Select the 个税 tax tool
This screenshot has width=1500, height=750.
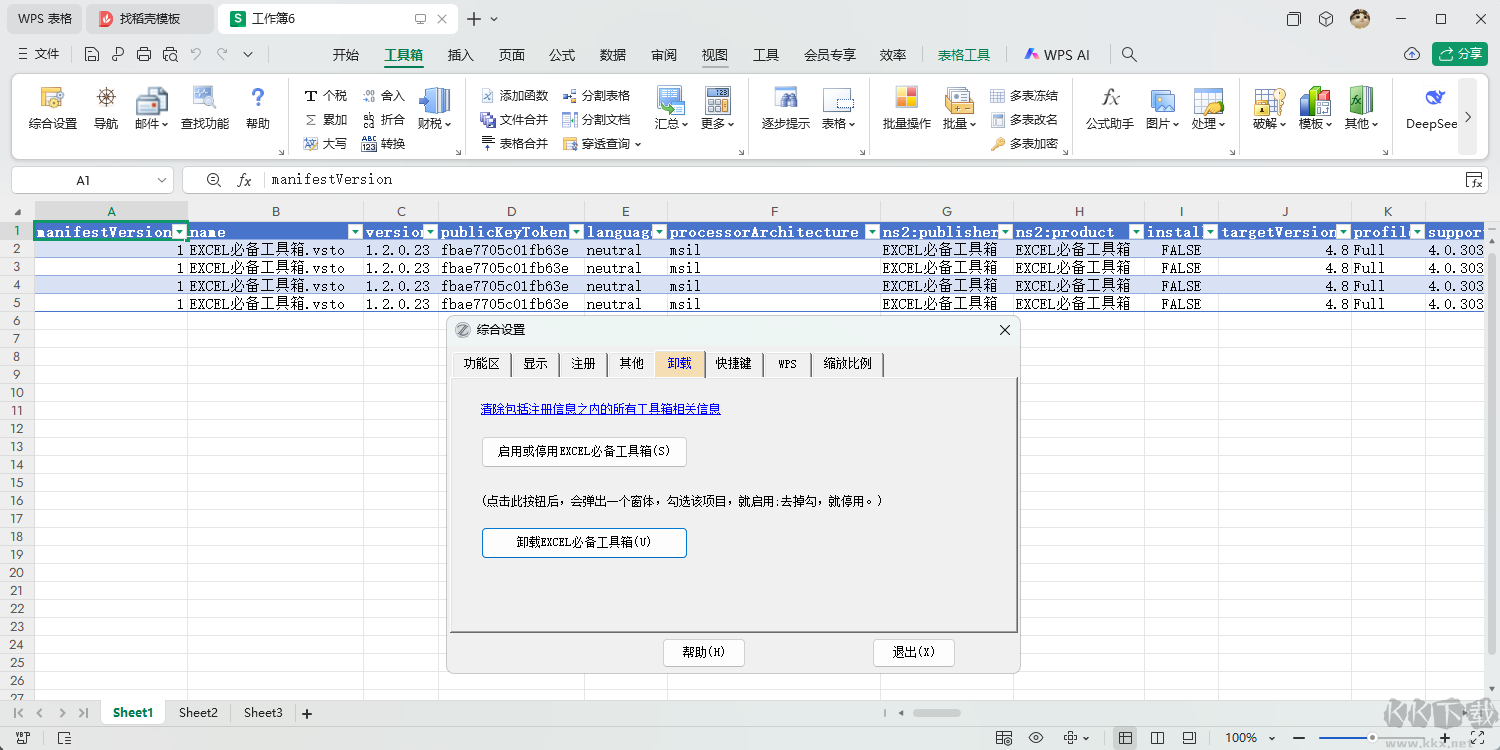325,96
